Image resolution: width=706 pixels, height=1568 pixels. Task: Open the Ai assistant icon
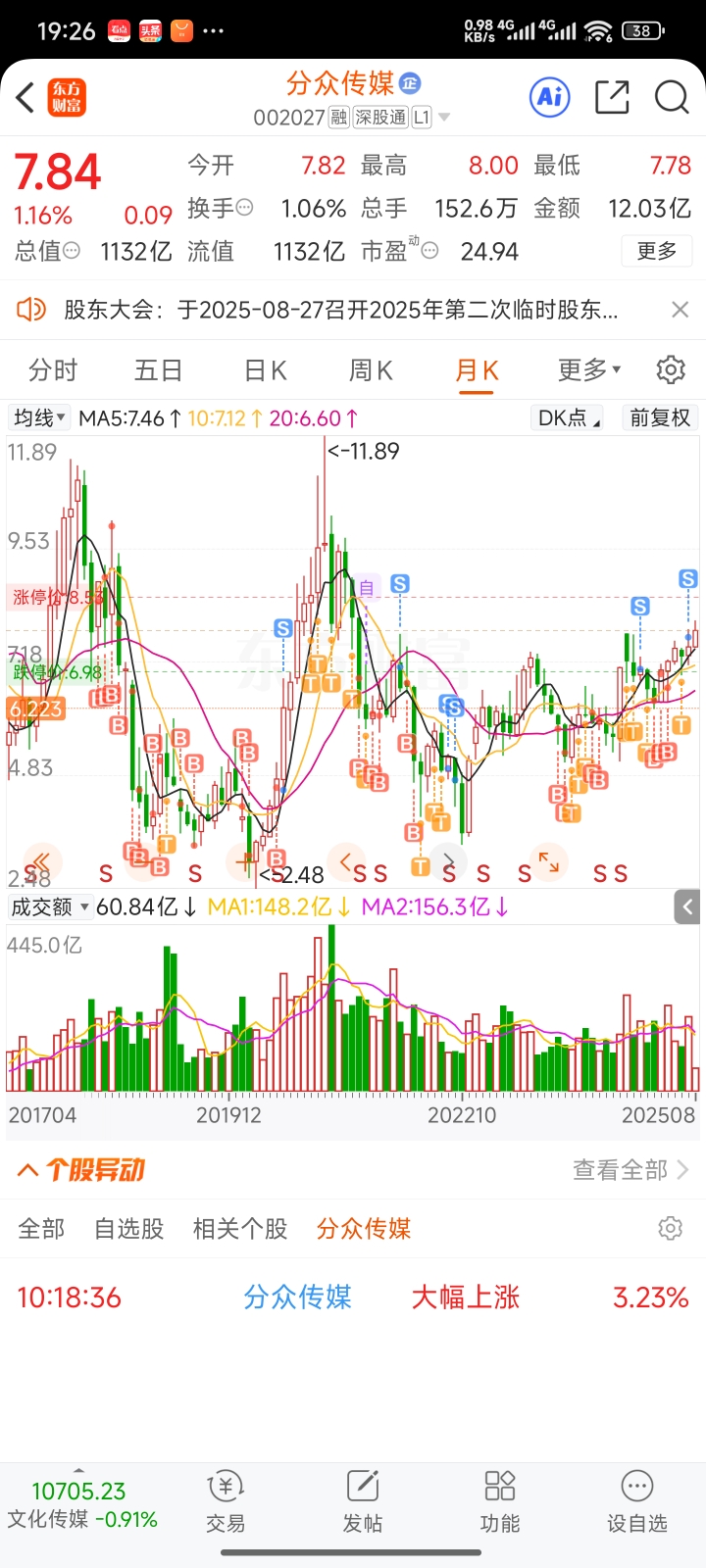tap(549, 96)
